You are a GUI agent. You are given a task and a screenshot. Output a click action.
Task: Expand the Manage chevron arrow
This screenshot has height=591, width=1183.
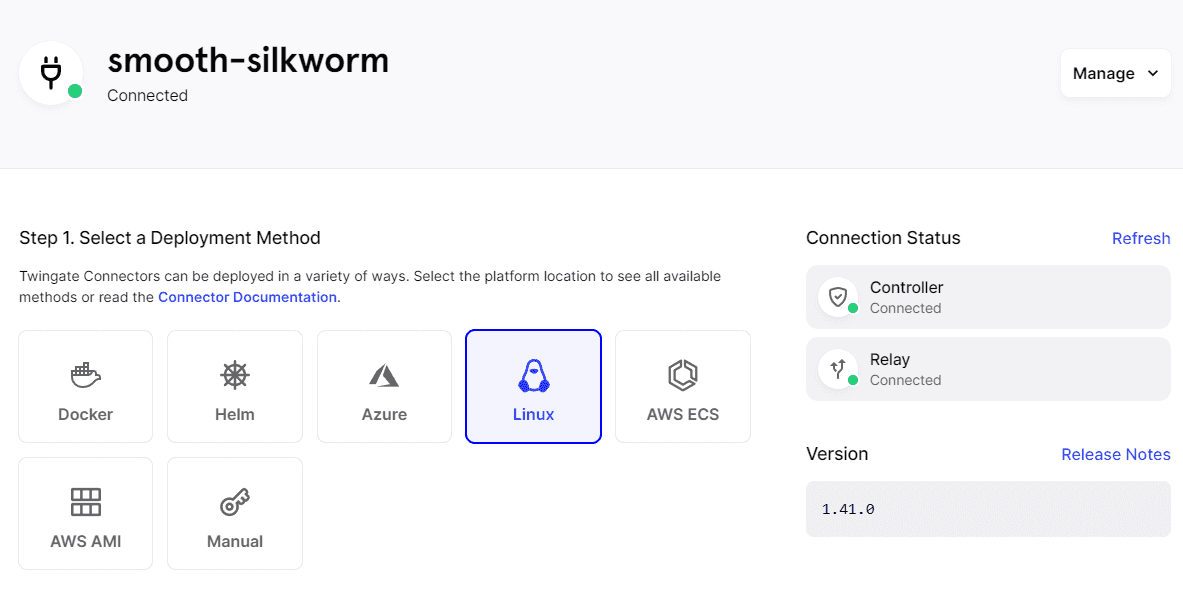point(1153,73)
